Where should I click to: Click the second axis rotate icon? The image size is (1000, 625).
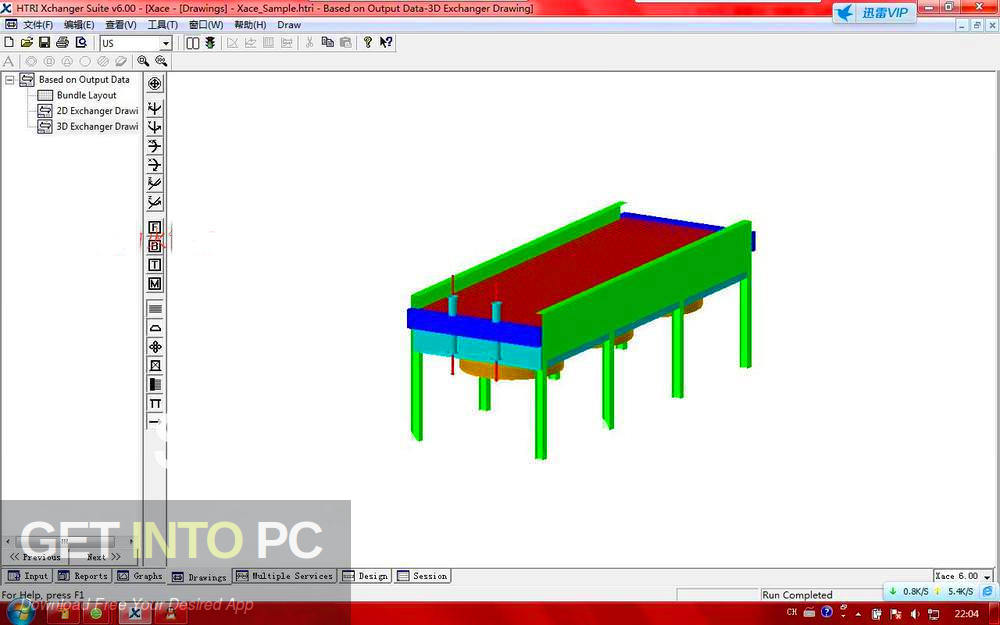click(154, 128)
